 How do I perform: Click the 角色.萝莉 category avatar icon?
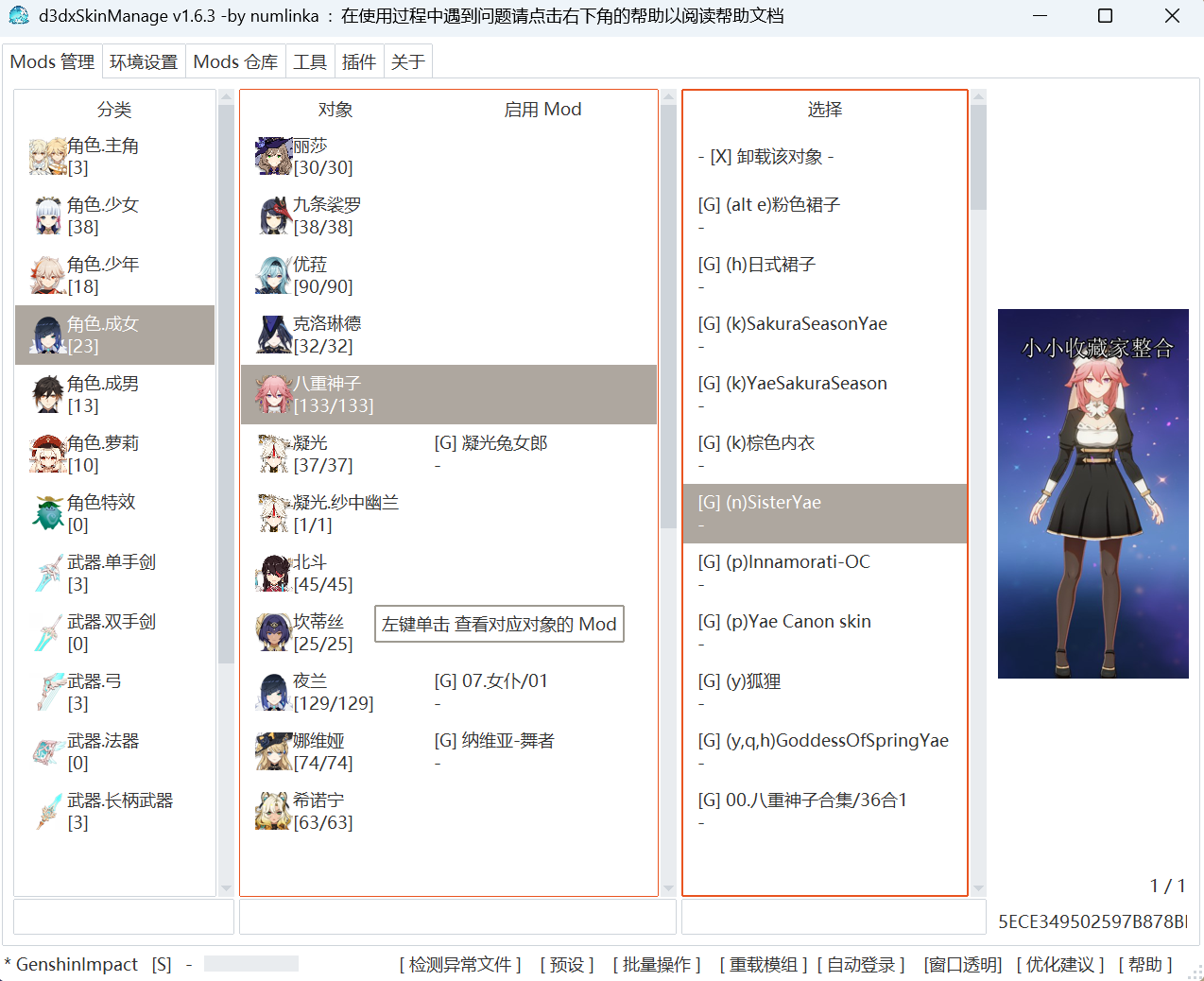47,455
